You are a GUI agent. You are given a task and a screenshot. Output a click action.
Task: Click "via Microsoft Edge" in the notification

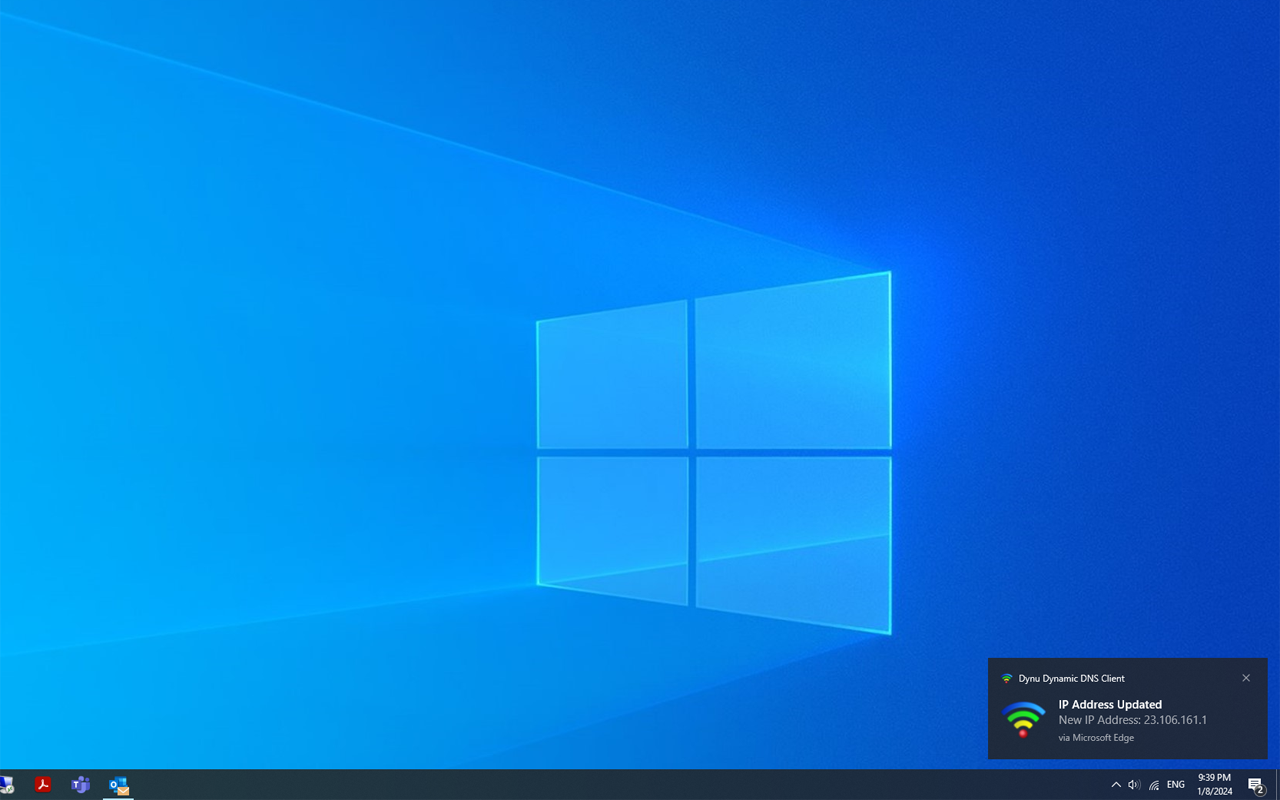coord(1096,738)
